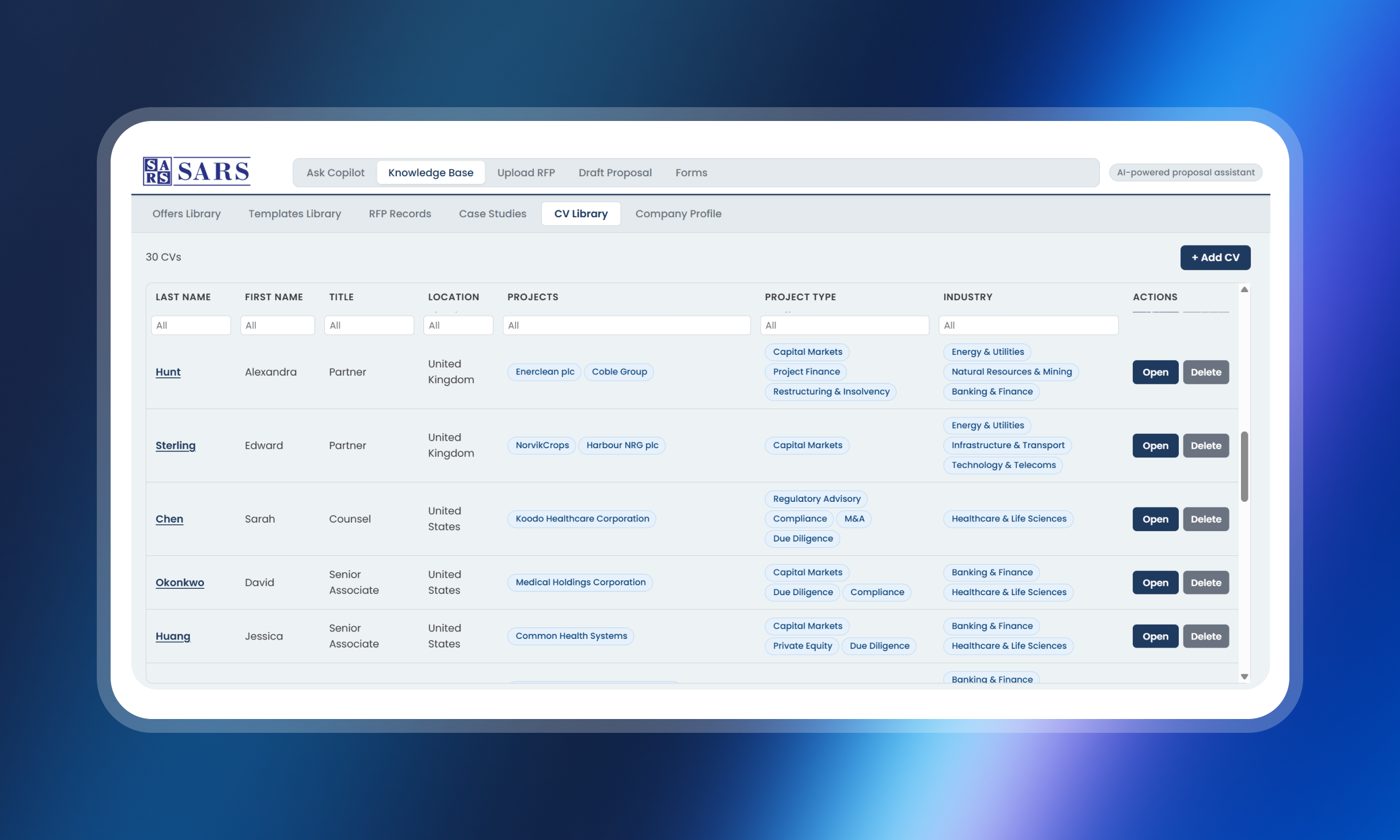Switch to the Ask Copilot tab
The image size is (1400, 840).
pyautogui.click(x=335, y=173)
